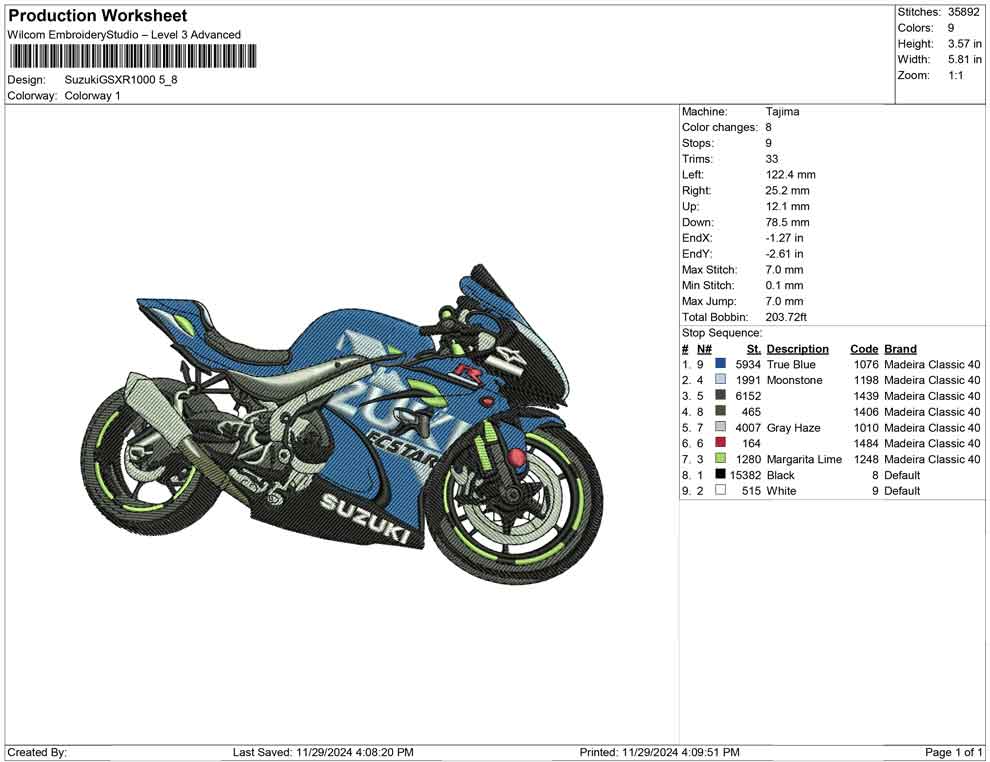Click the 'Printed: 11/29/2024 4:09:51 PM' footer
Viewport: 990px width, 762px height.
(x=659, y=752)
